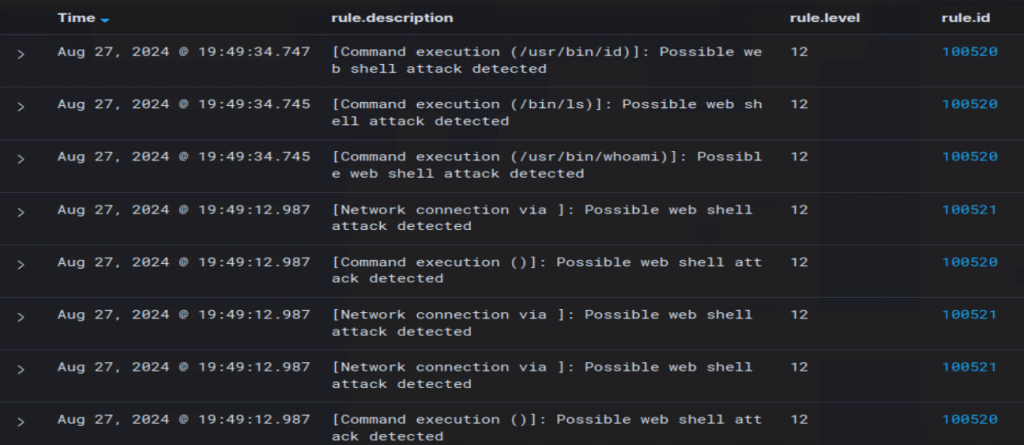Open rule 100520 link for /bin/ls alert

click(x=969, y=104)
